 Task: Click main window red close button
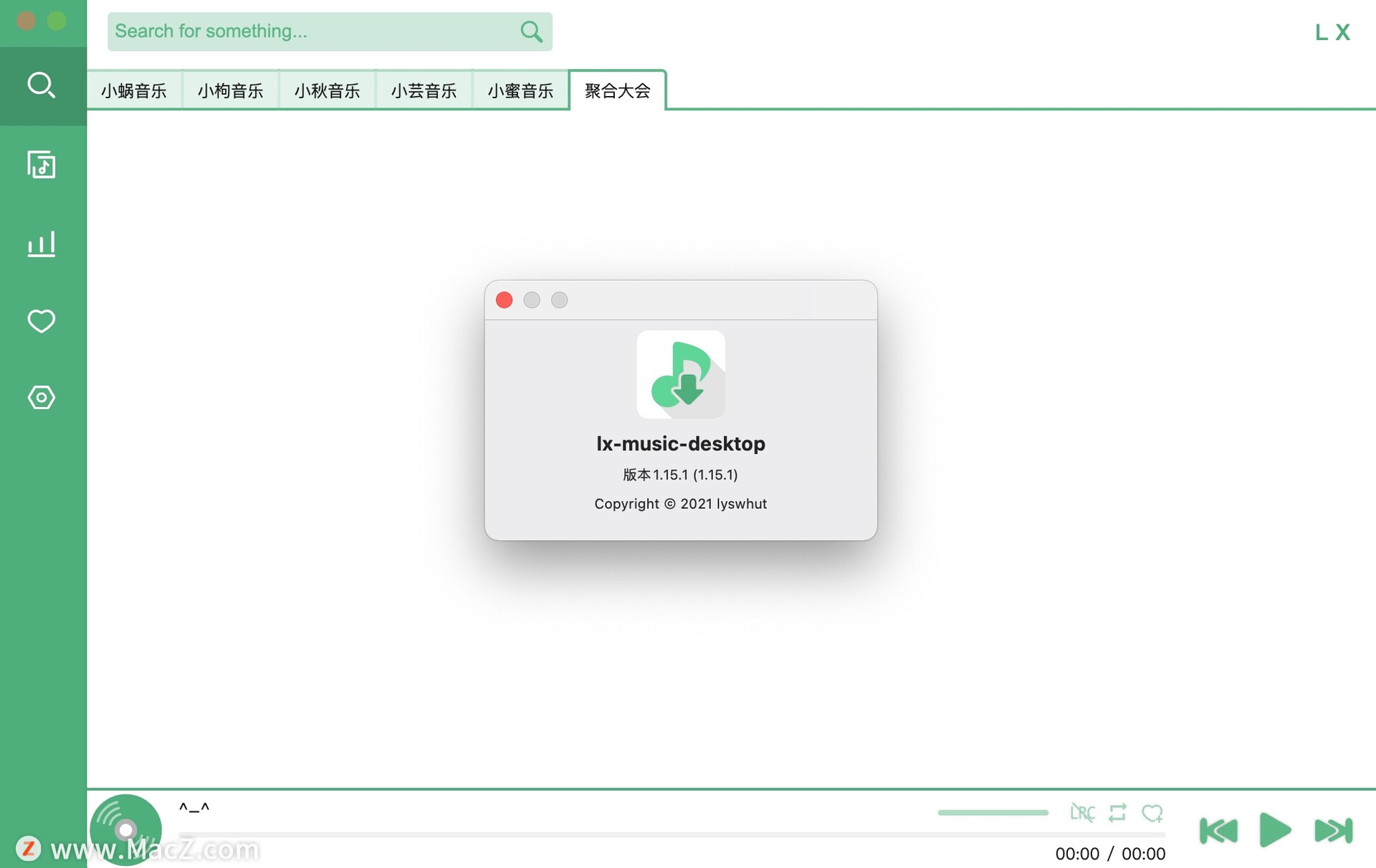coord(27,22)
